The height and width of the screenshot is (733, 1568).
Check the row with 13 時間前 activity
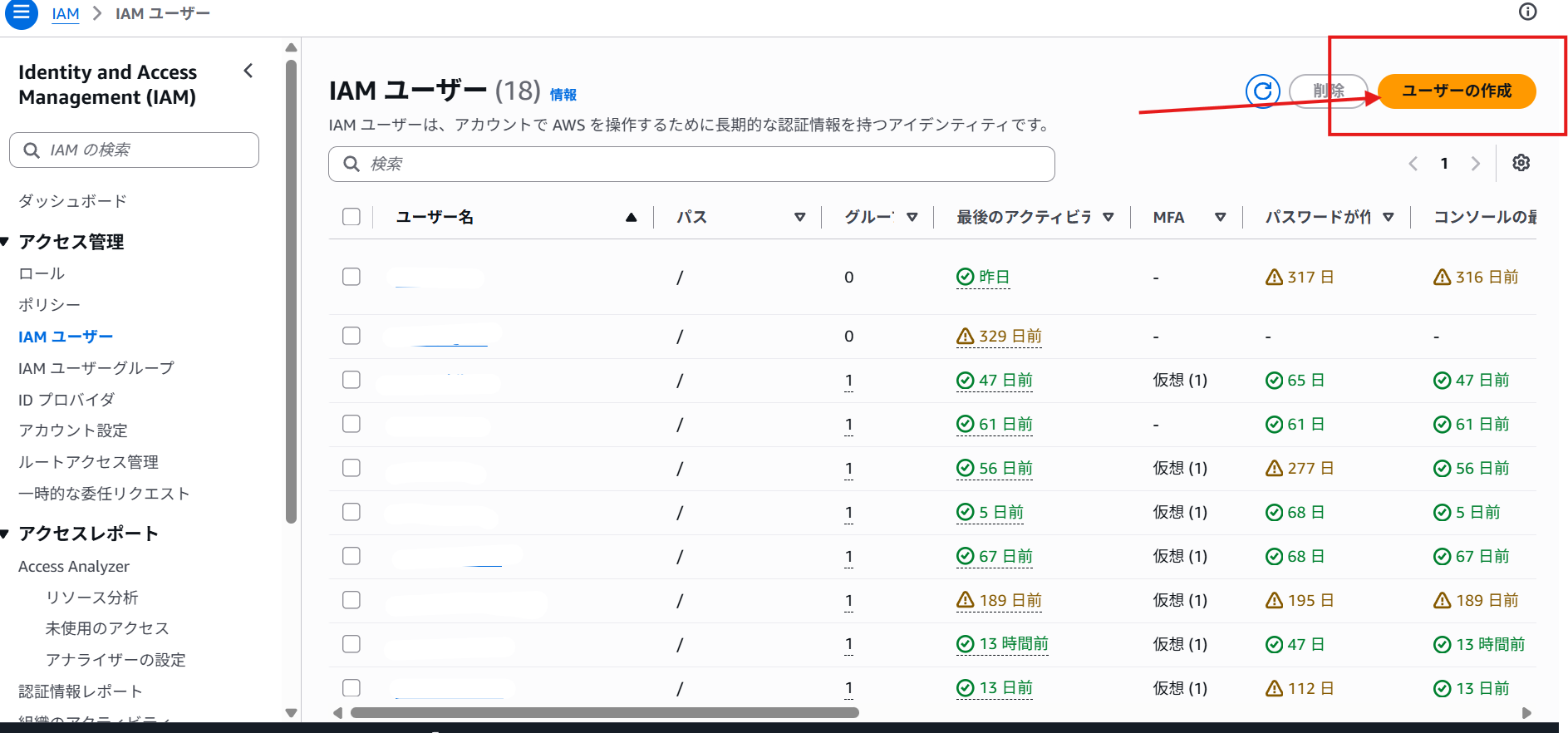coord(351,644)
